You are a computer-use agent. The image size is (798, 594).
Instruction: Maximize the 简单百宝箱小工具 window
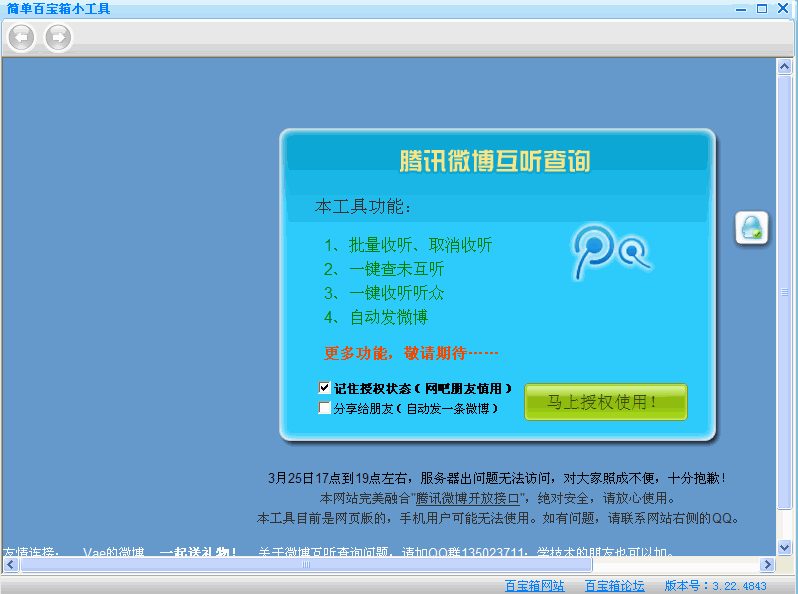coord(762,9)
